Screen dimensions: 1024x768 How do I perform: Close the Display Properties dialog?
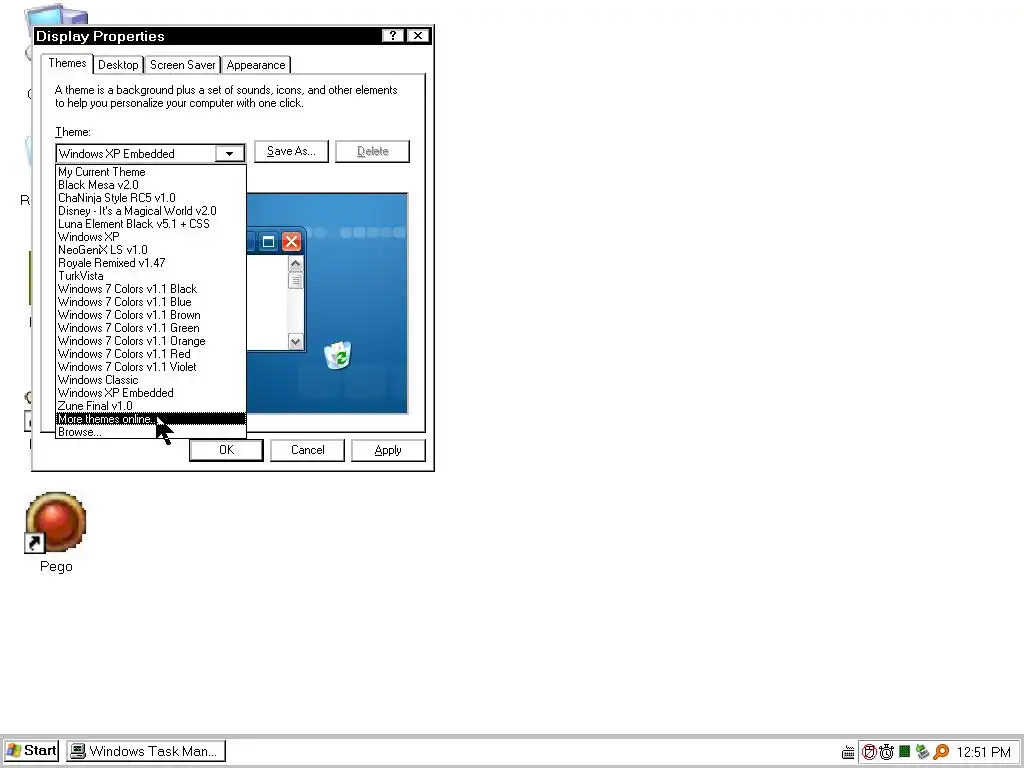click(x=418, y=36)
